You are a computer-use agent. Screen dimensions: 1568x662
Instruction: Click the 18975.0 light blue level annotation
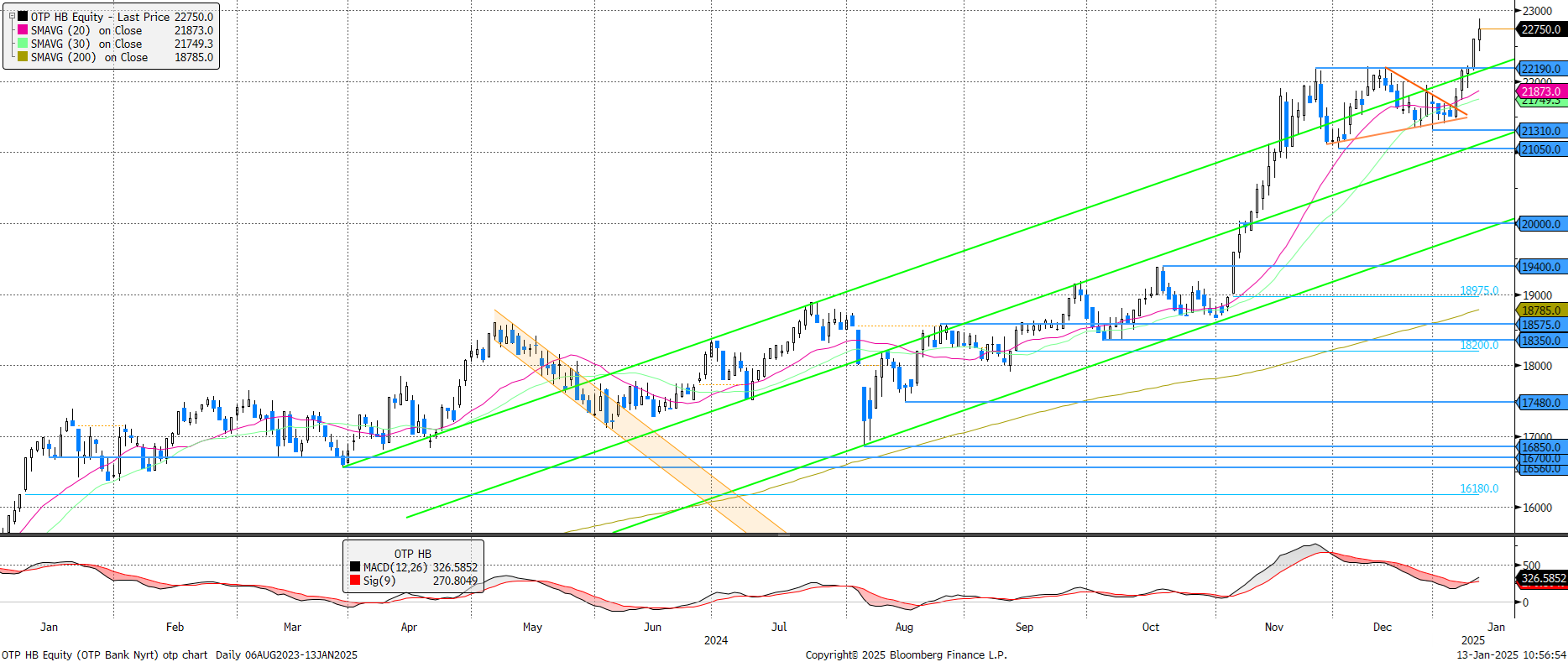pyautogui.click(x=1479, y=290)
